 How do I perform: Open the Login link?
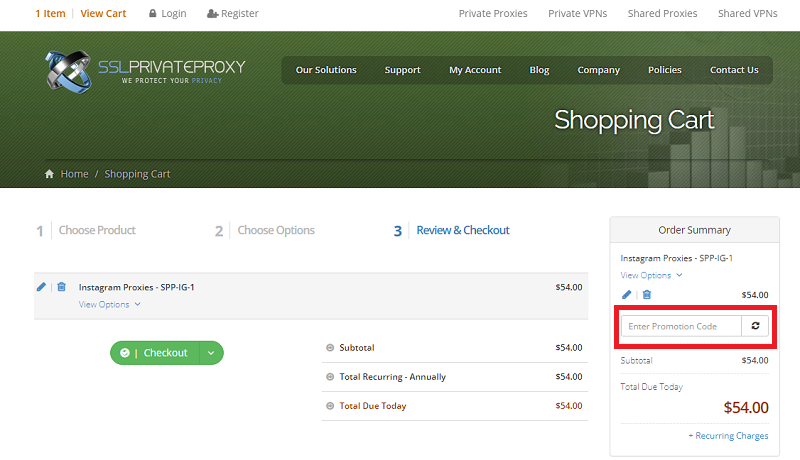click(173, 13)
